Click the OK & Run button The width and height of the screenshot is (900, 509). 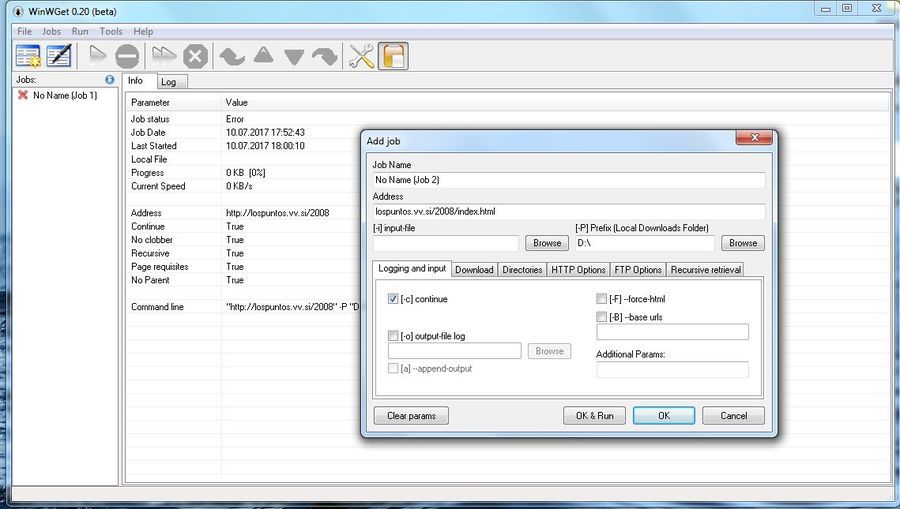pyautogui.click(x=595, y=415)
